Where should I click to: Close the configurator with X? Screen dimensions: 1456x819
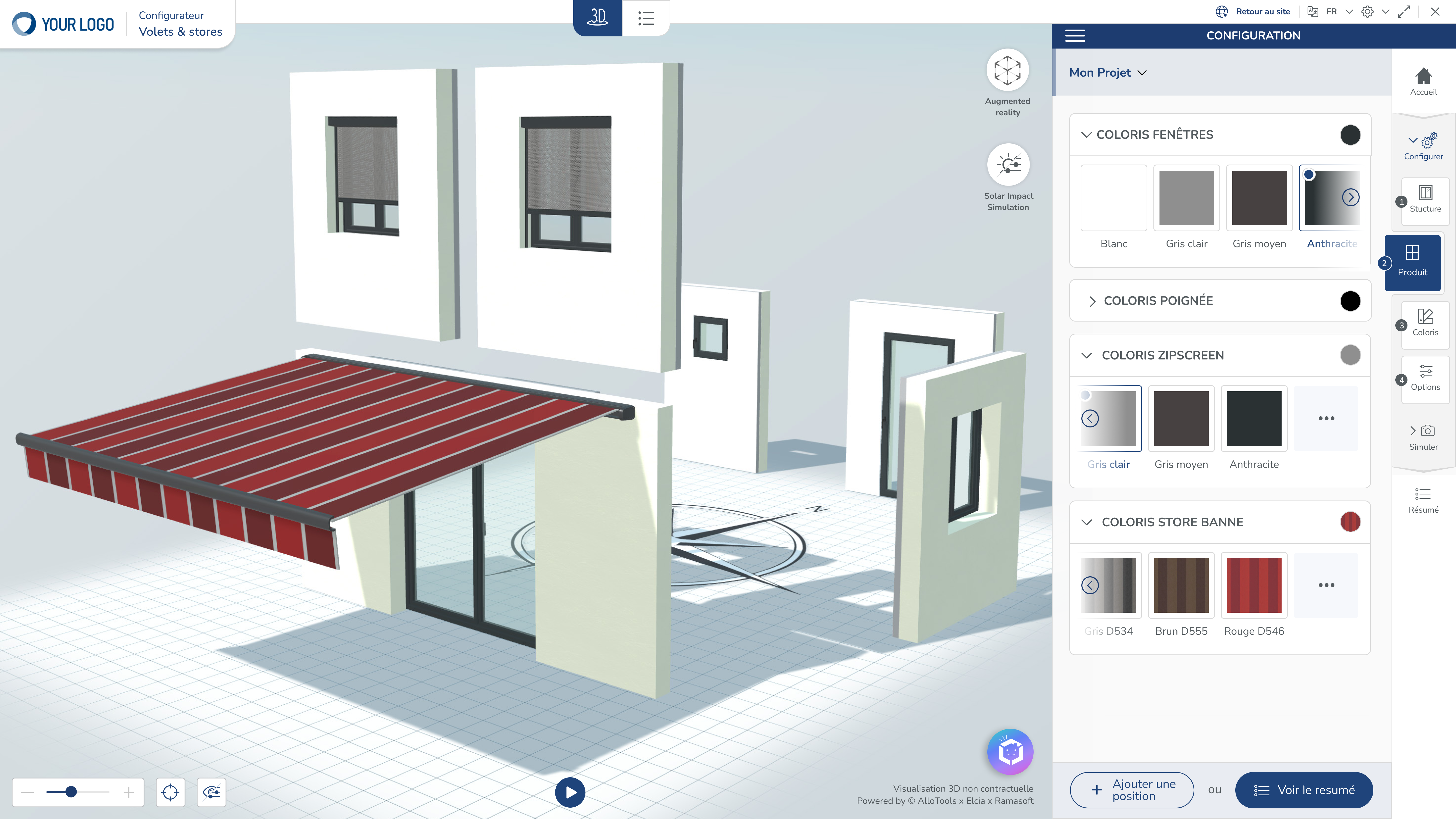point(1435,11)
